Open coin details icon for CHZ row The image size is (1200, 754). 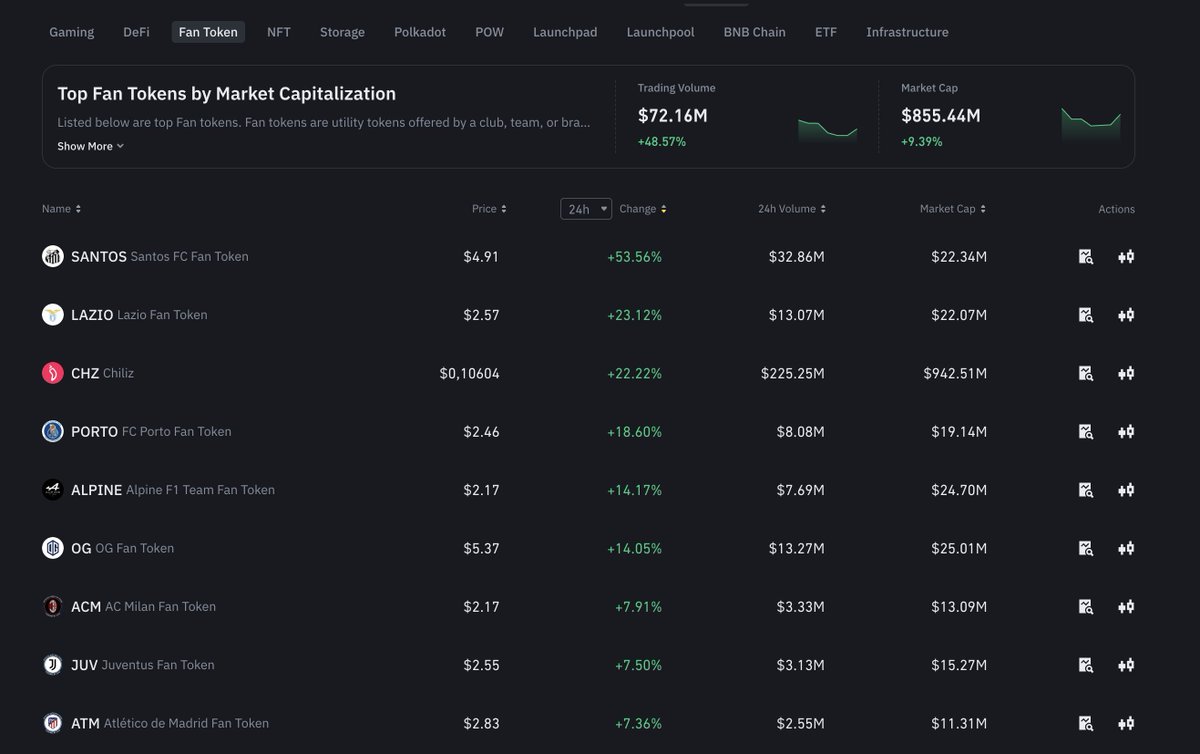coord(1086,373)
